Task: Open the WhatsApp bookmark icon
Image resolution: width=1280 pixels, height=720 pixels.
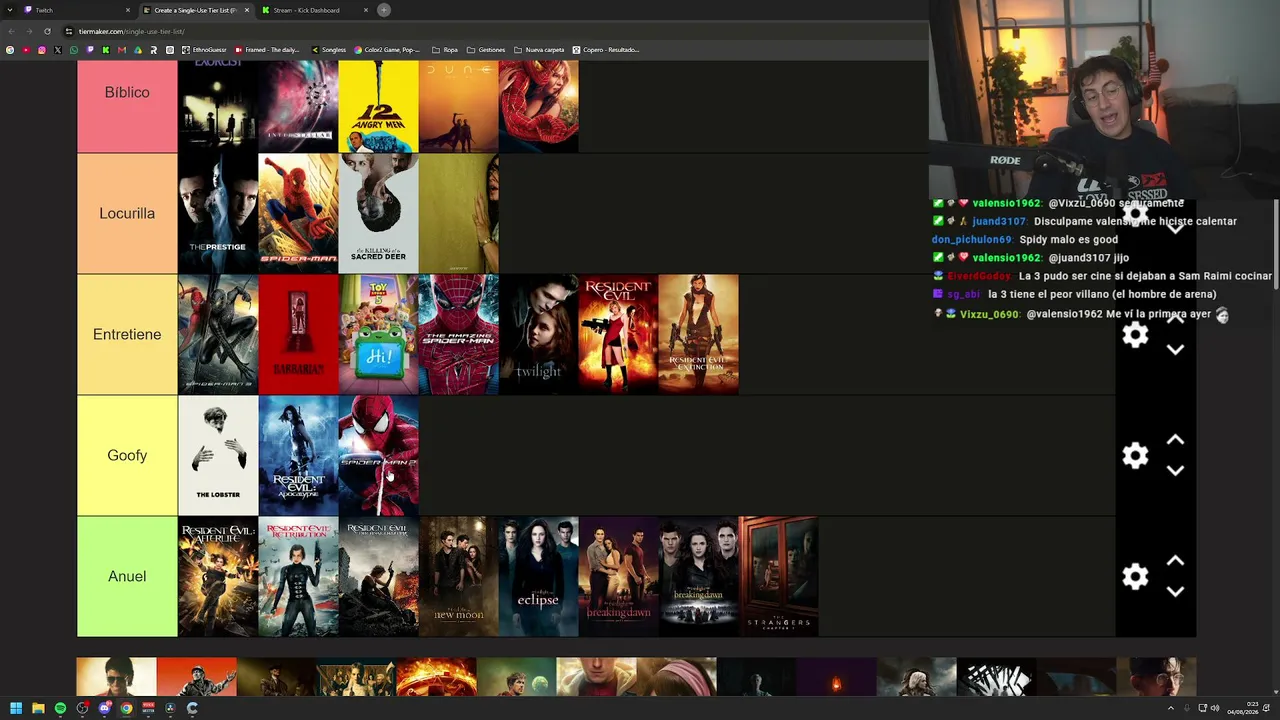Action: click(x=74, y=50)
